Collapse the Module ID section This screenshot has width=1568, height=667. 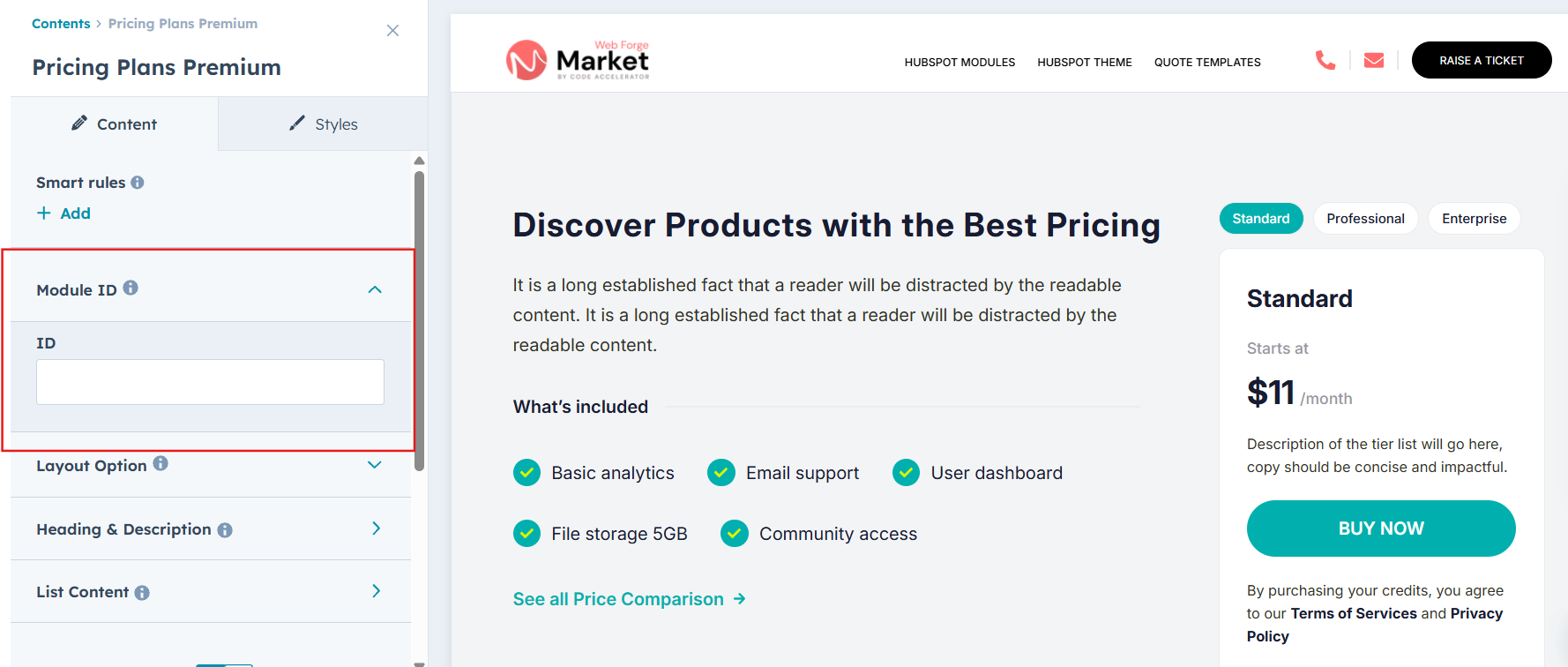pos(375,289)
